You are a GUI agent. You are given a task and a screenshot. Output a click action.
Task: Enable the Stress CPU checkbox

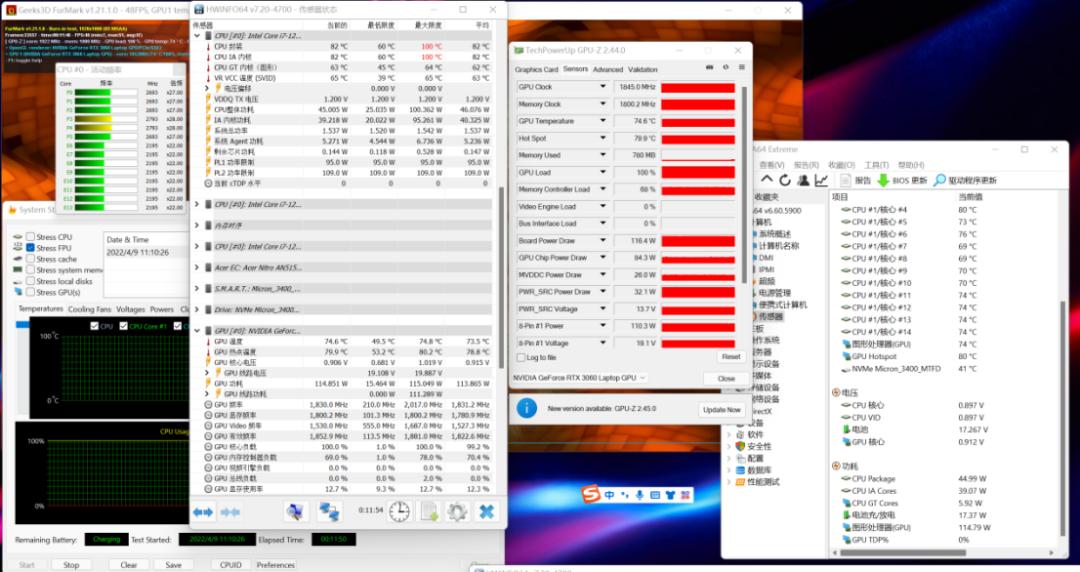pyautogui.click(x=30, y=236)
